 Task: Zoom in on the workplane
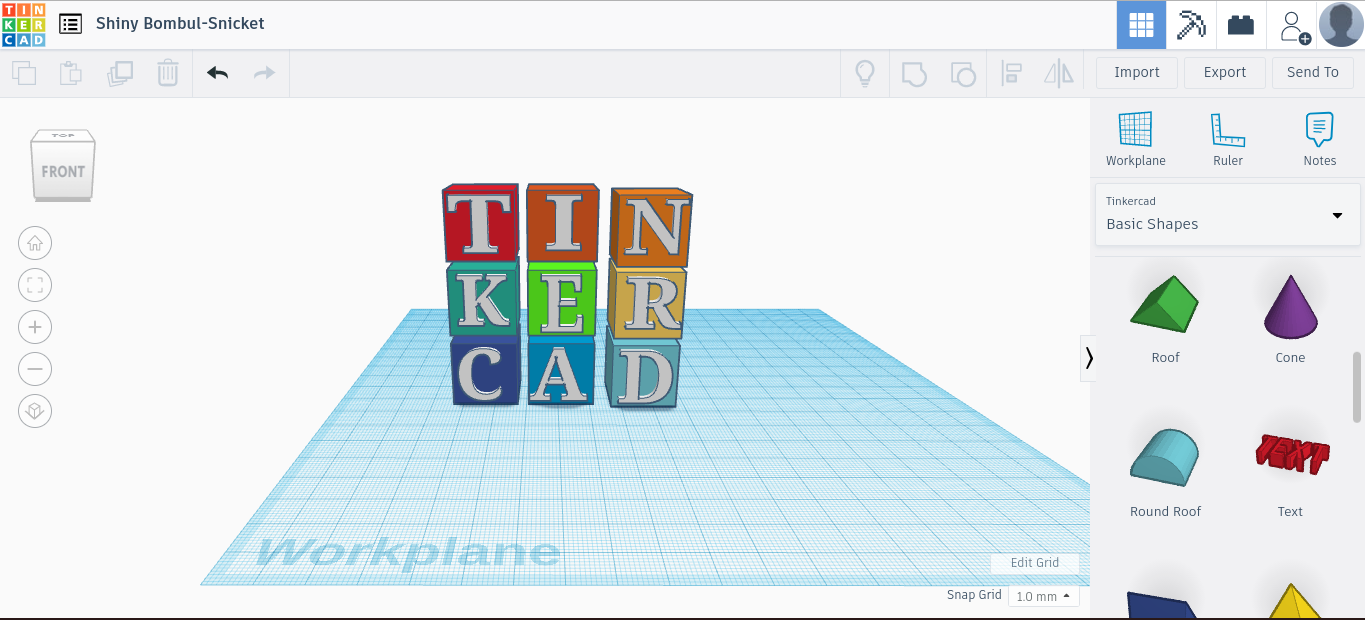35,327
